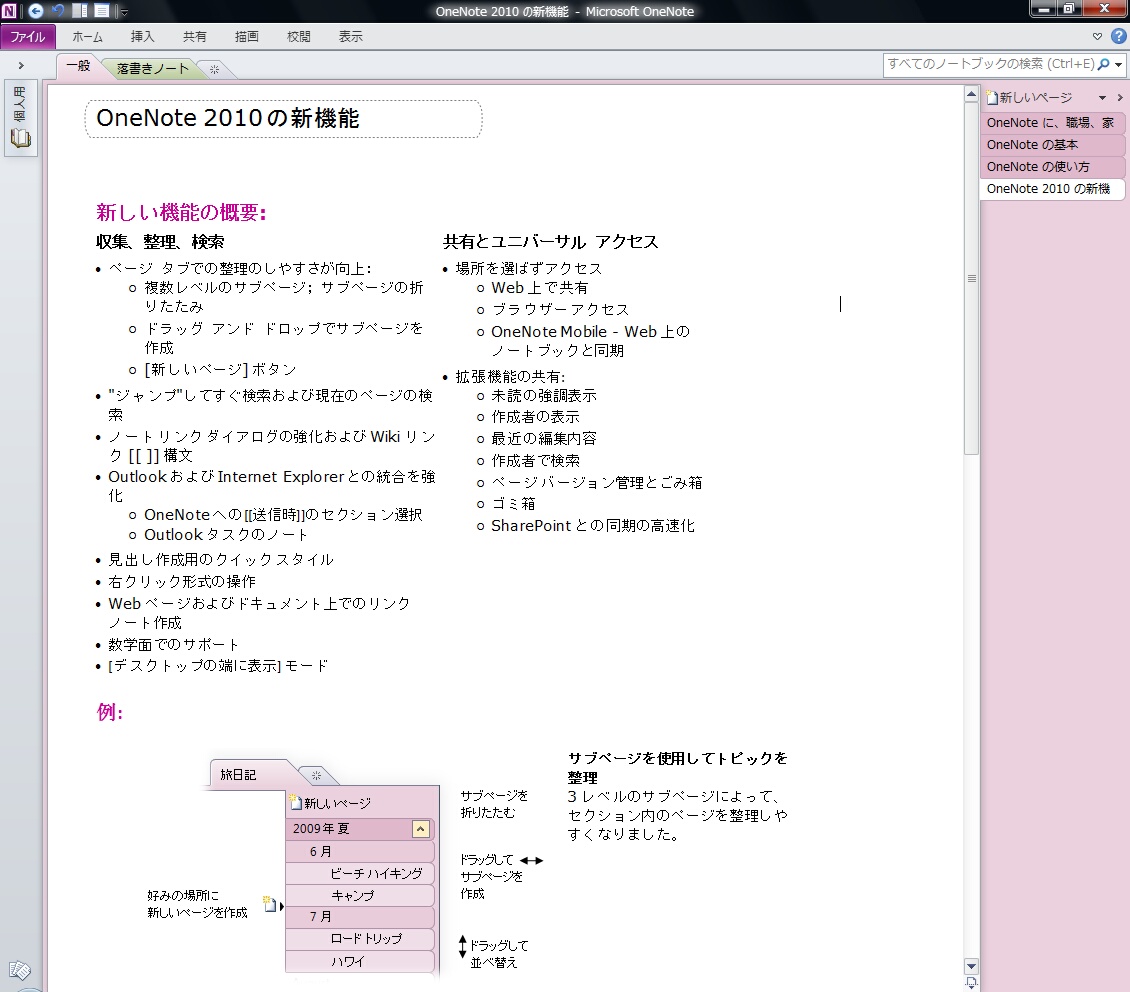
Task: Click bullet "SharePoint との同期の高速化"
Action: [593, 526]
